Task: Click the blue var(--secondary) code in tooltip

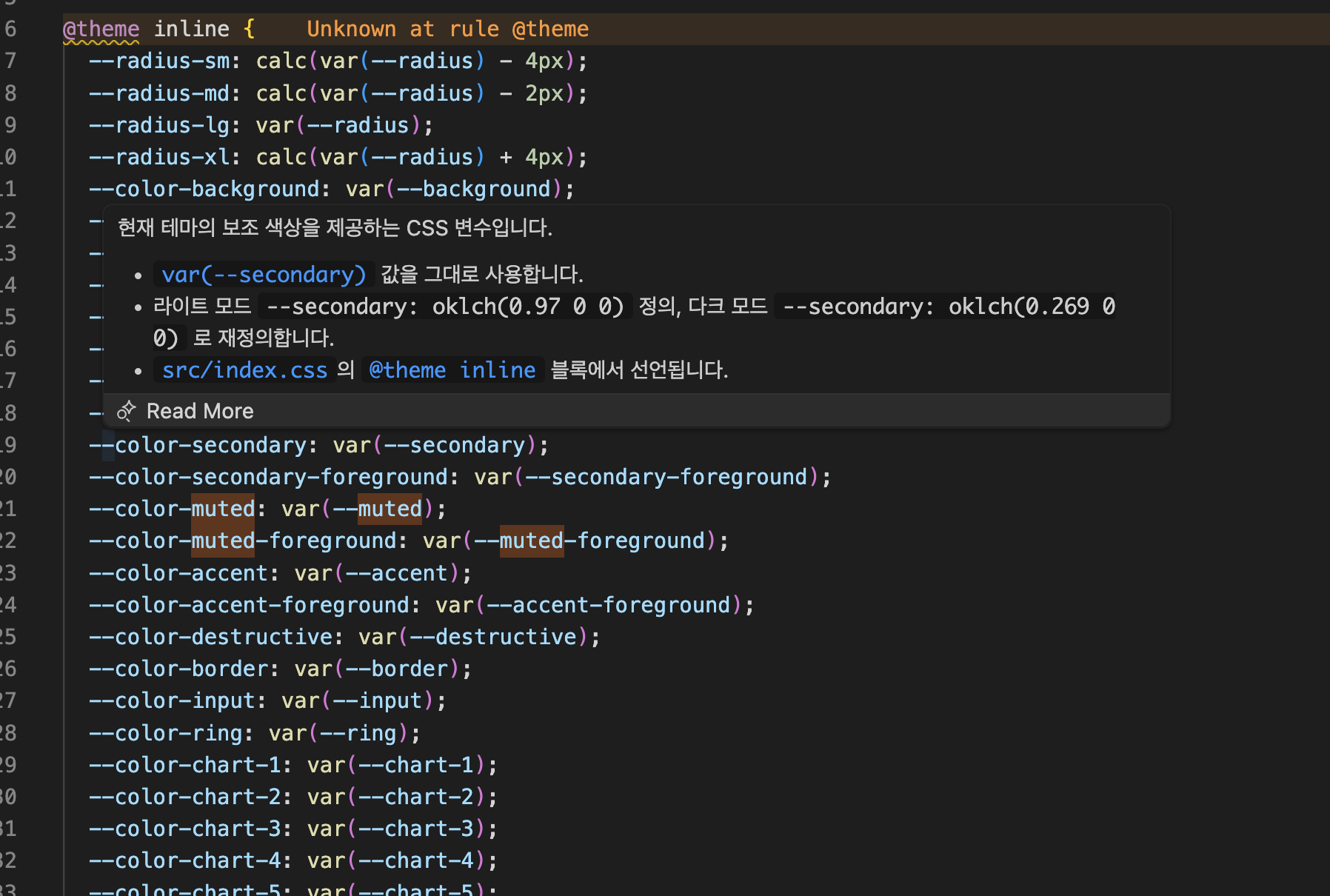Action: (x=264, y=275)
